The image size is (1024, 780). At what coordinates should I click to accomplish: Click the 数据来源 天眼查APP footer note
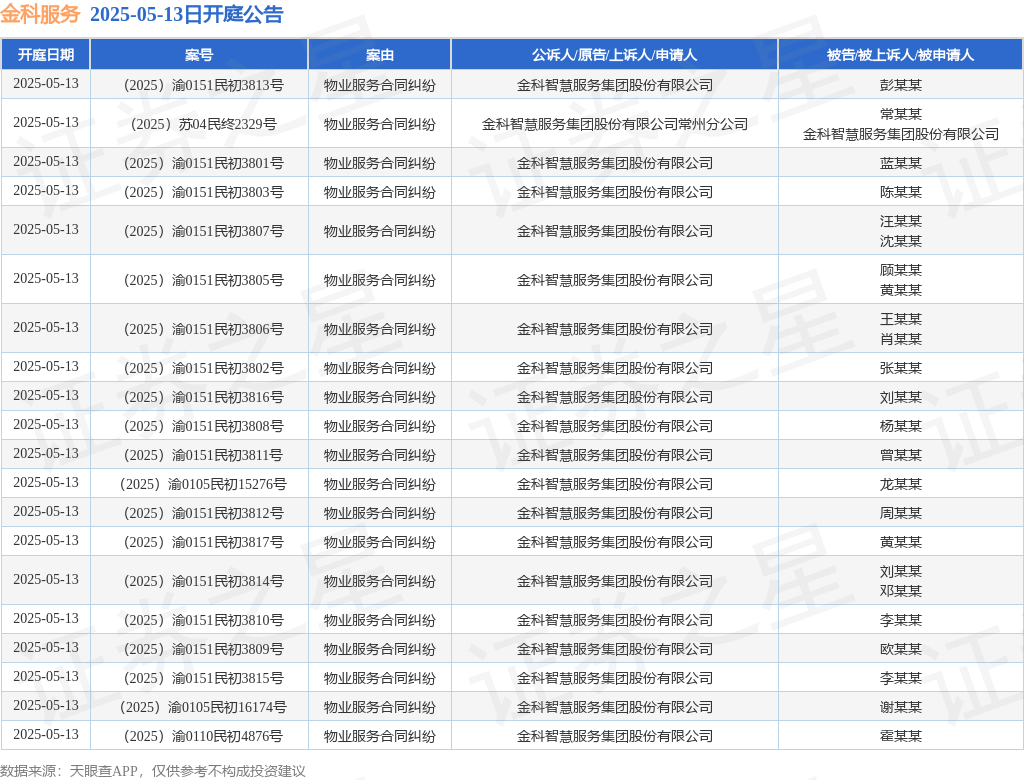coord(153,771)
